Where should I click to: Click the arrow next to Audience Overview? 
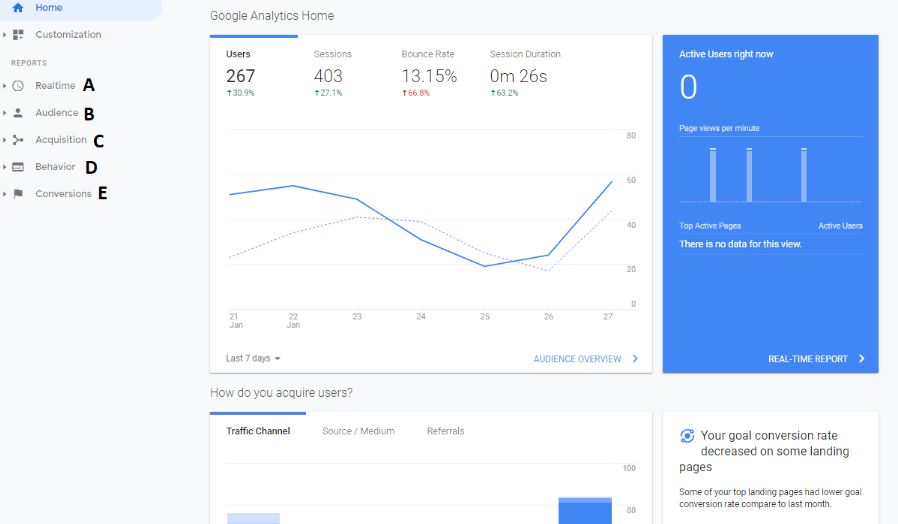click(635, 358)
